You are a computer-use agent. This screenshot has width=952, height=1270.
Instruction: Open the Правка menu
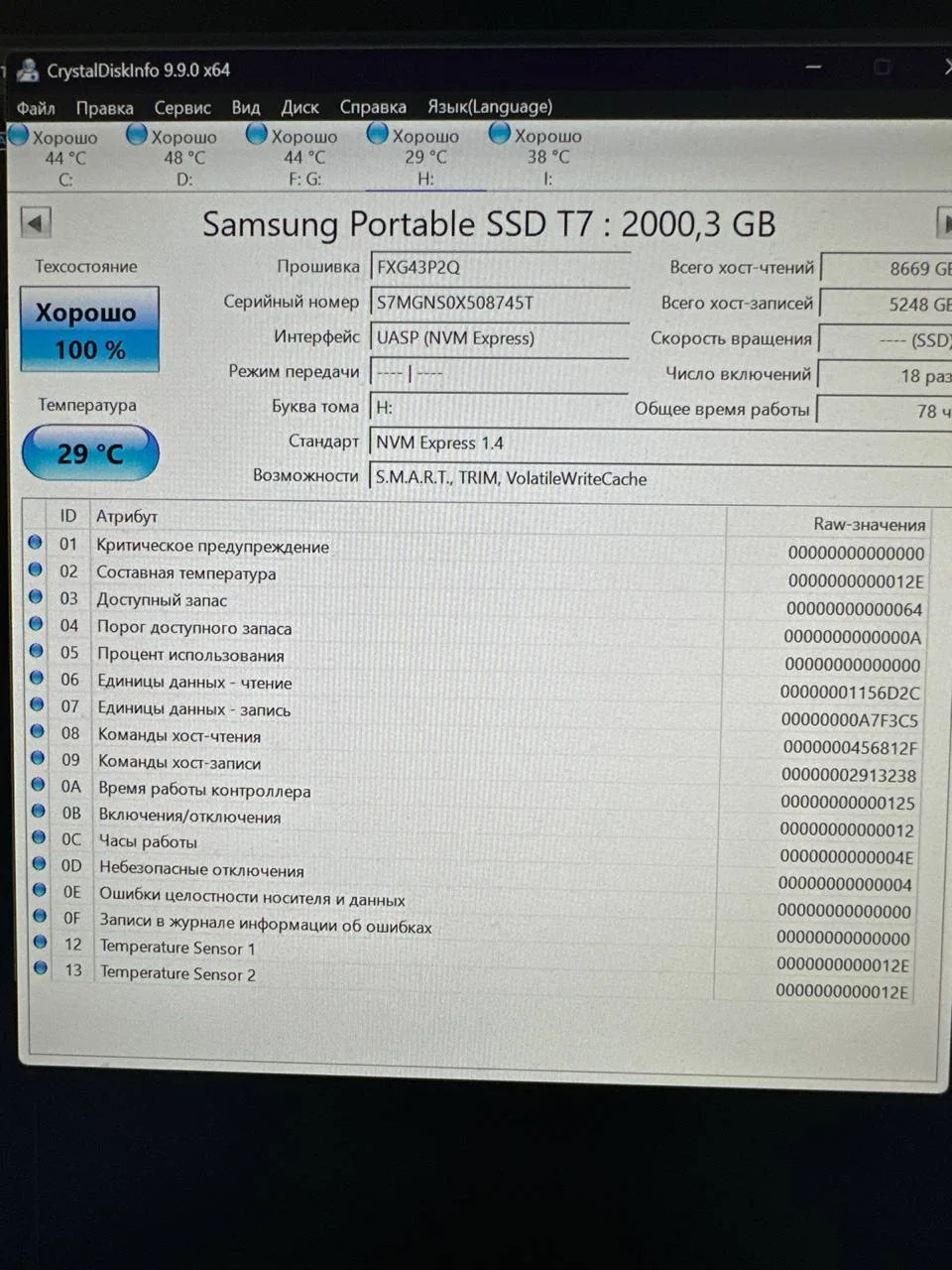[104, 108]
